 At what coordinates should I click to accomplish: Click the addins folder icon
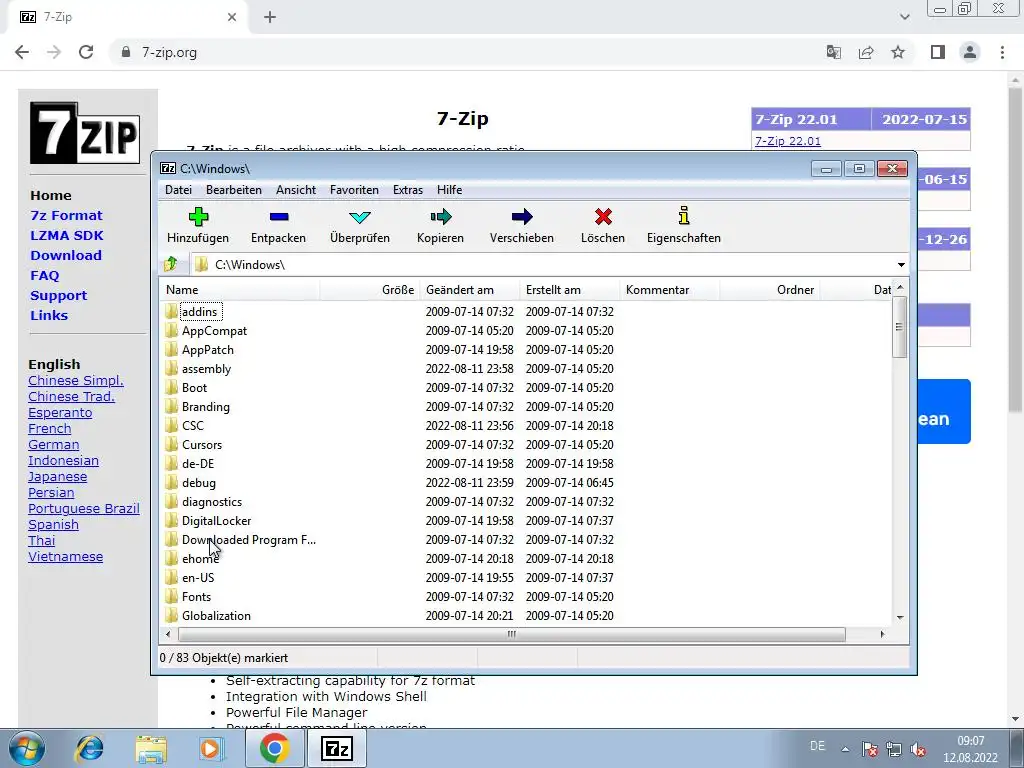click(x=172, y=312)
